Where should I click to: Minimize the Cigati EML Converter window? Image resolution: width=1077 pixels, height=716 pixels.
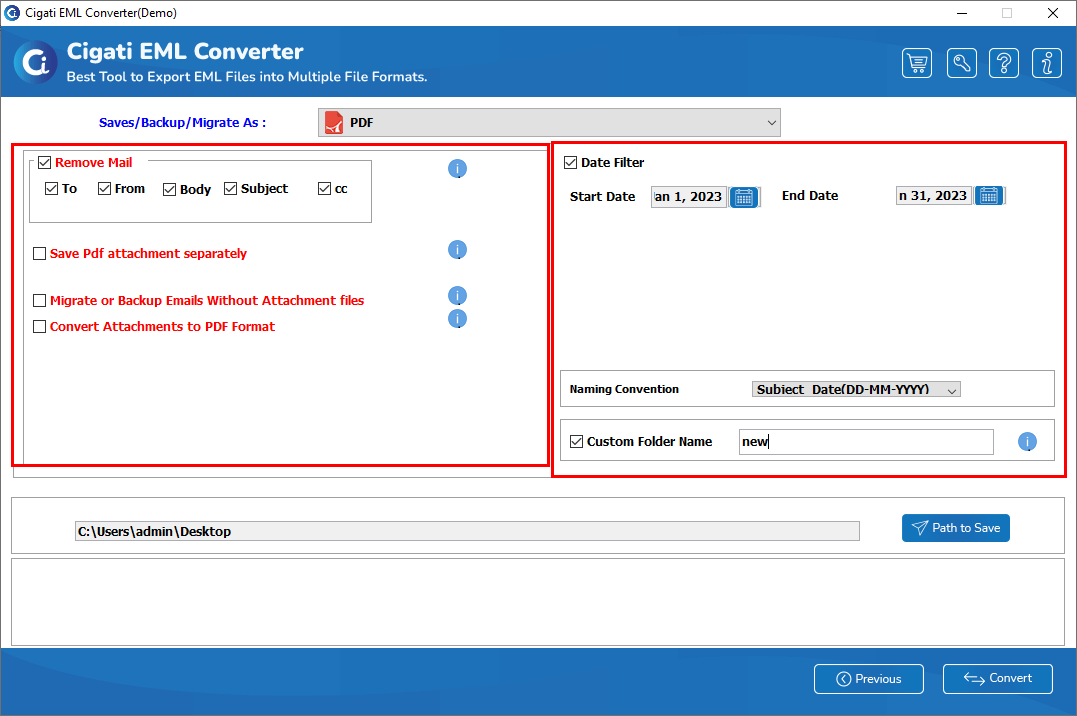962,13
